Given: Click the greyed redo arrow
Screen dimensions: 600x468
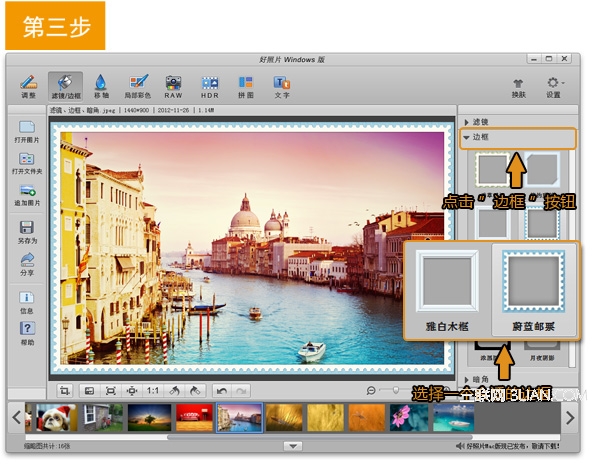Looking at the screenshot, I should pos(241,391).
